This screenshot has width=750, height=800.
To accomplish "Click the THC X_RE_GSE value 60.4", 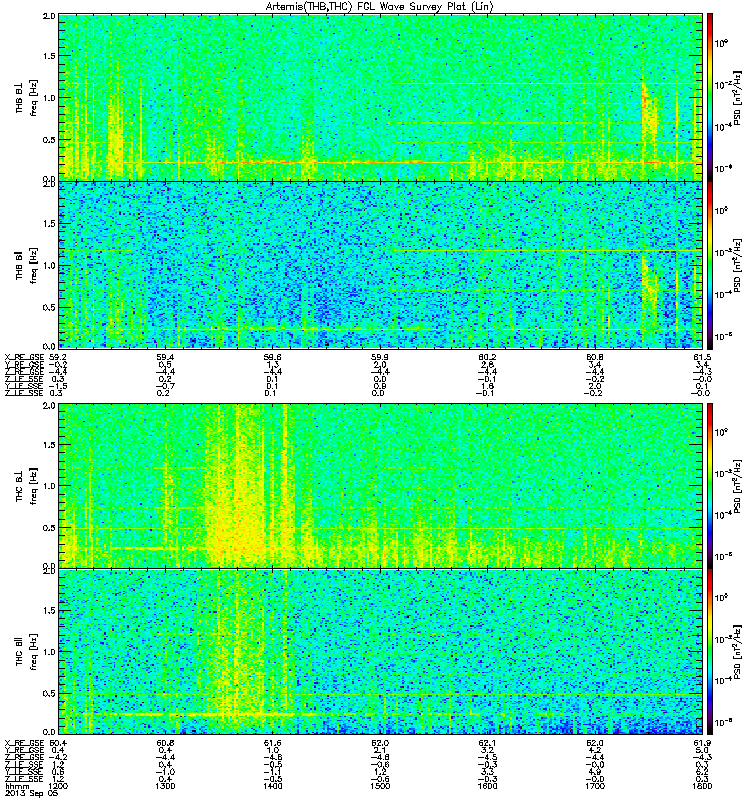I will tap(58, 743).
